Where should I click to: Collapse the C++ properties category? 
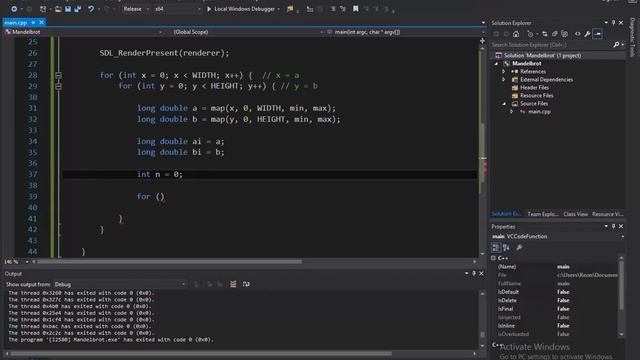coord(493,258)
